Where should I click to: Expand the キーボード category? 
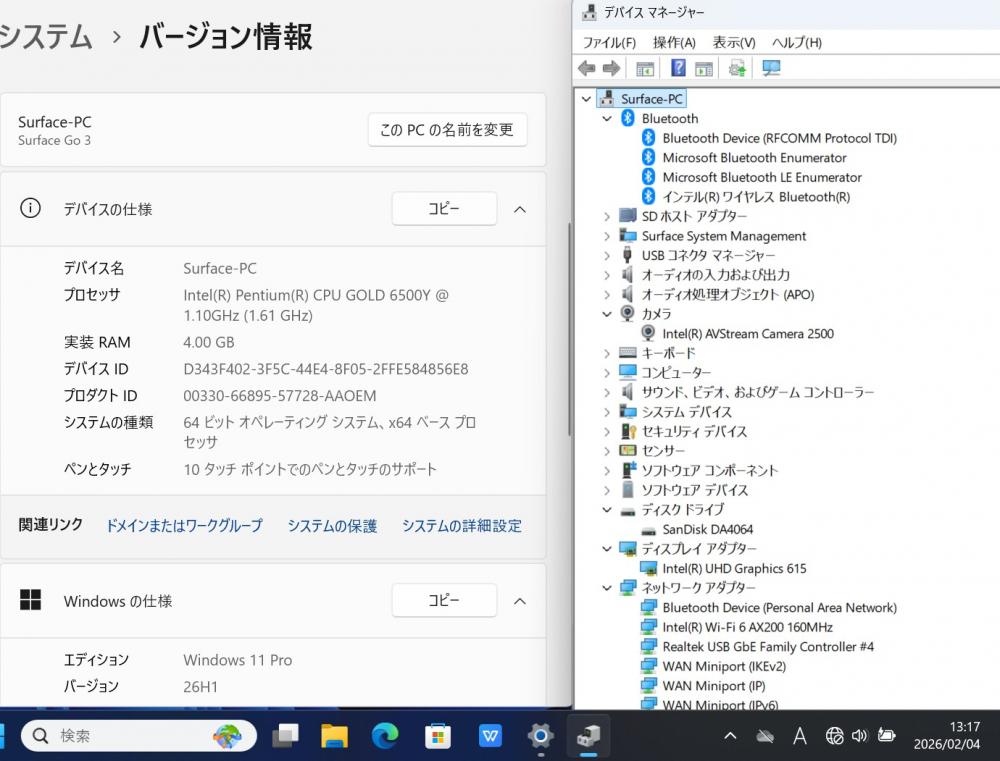(606, 353)
